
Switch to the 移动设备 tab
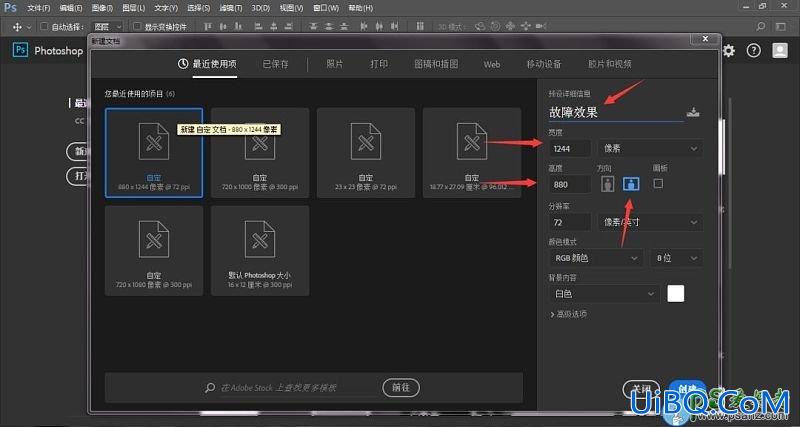544,64
